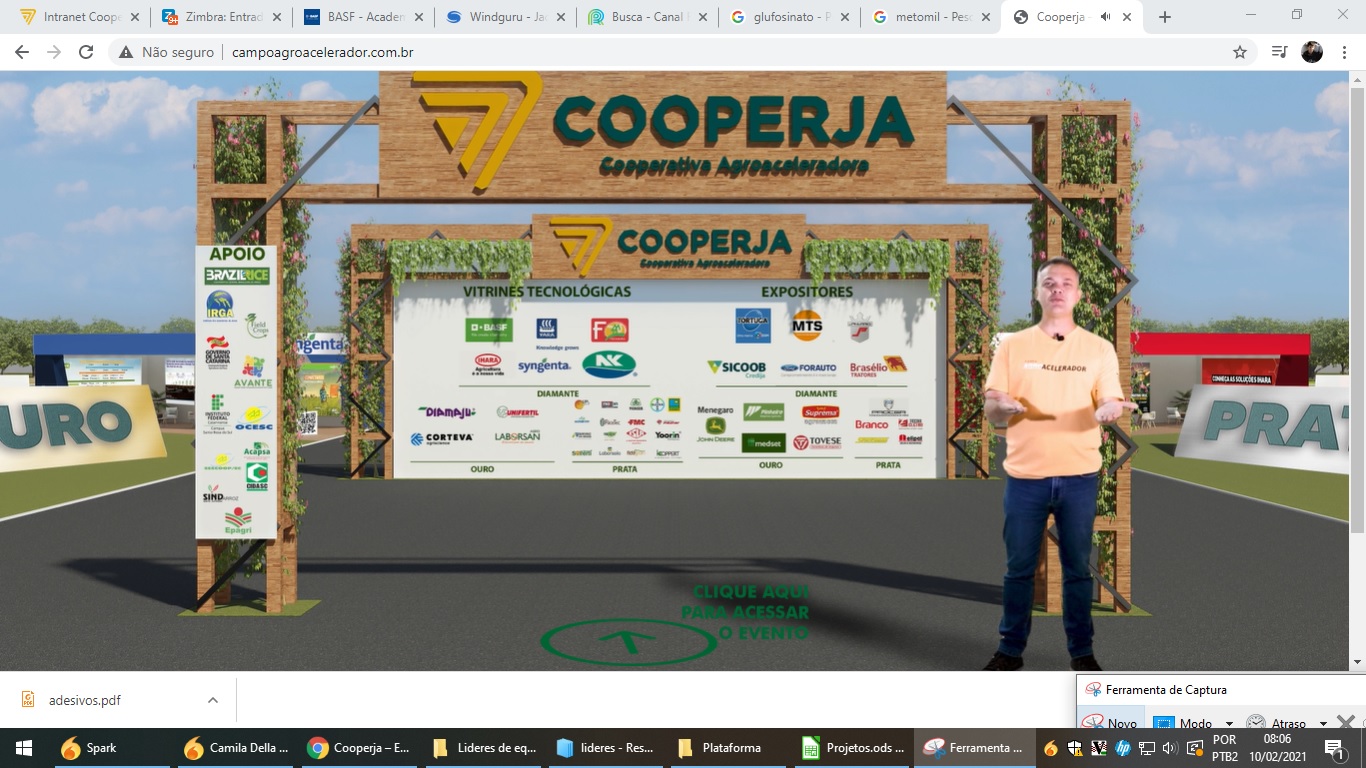1366x768 pixels.
Task: Click the syngenta logo on sponsor board
Action: point(544,366)
